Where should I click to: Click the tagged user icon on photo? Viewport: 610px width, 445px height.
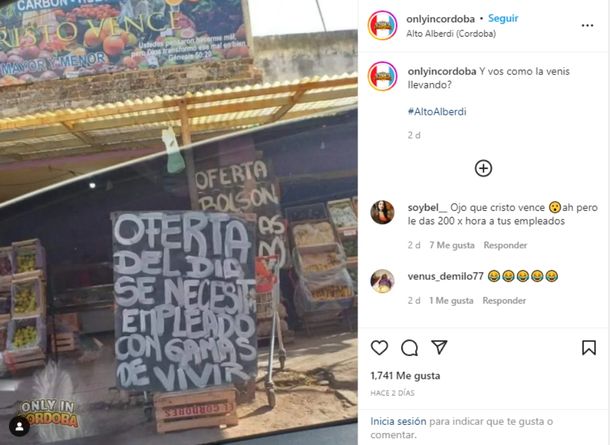[x=19, y=426]
